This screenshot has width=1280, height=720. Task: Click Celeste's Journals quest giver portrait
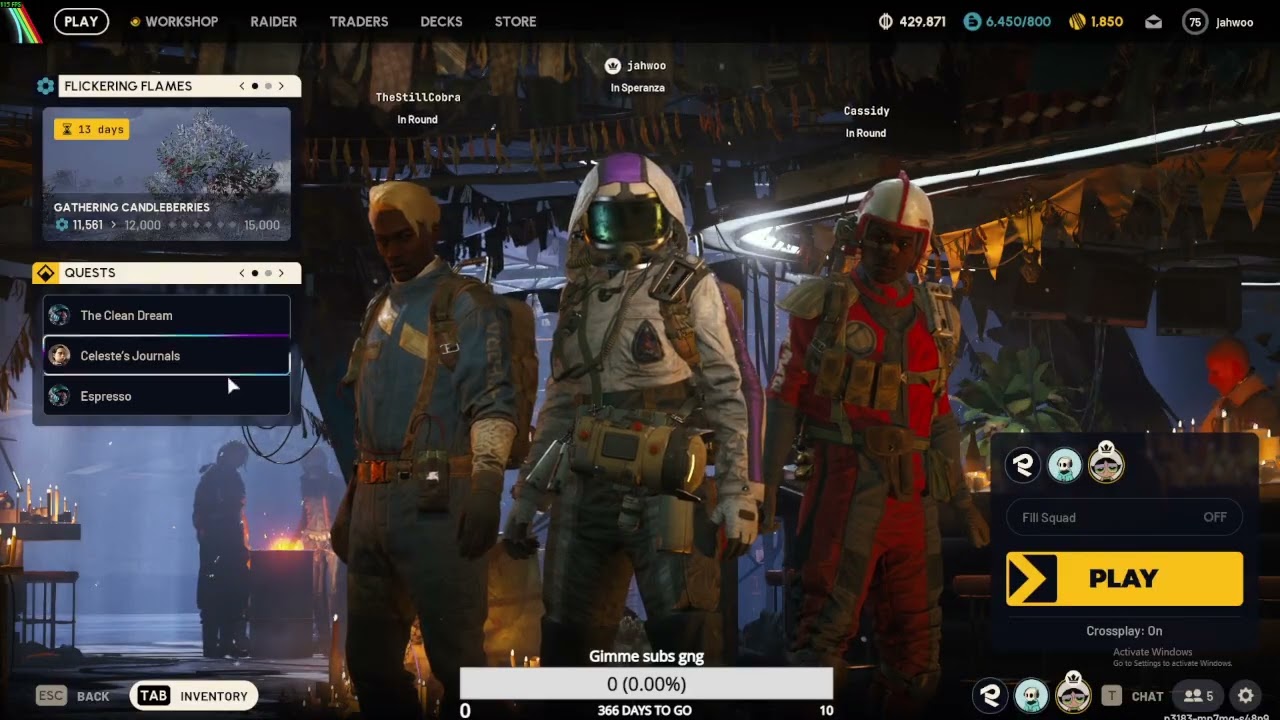click(60, 355)
